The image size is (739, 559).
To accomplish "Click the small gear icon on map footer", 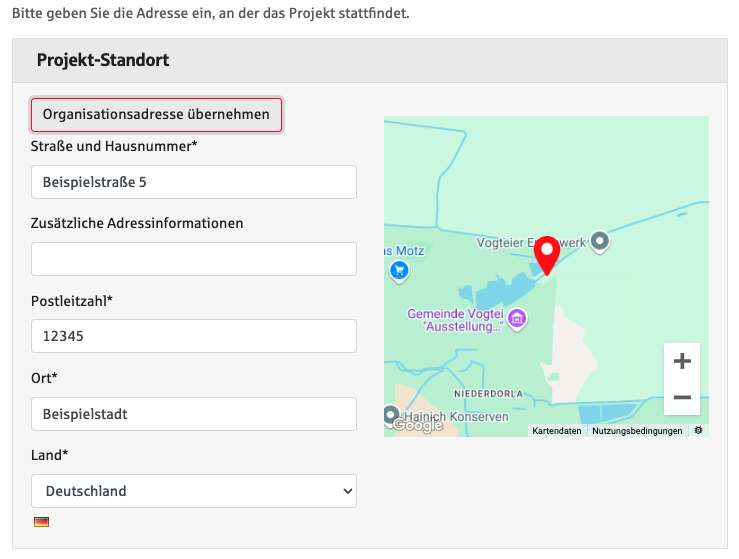I will click(x=698, y=430).
